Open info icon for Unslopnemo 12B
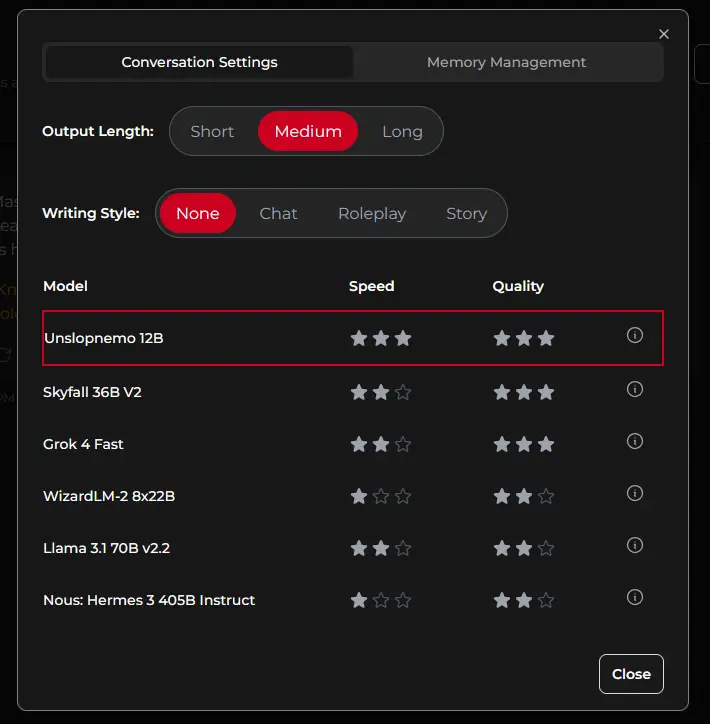This screenshot has width=710, height=724. tap(634, 336)
